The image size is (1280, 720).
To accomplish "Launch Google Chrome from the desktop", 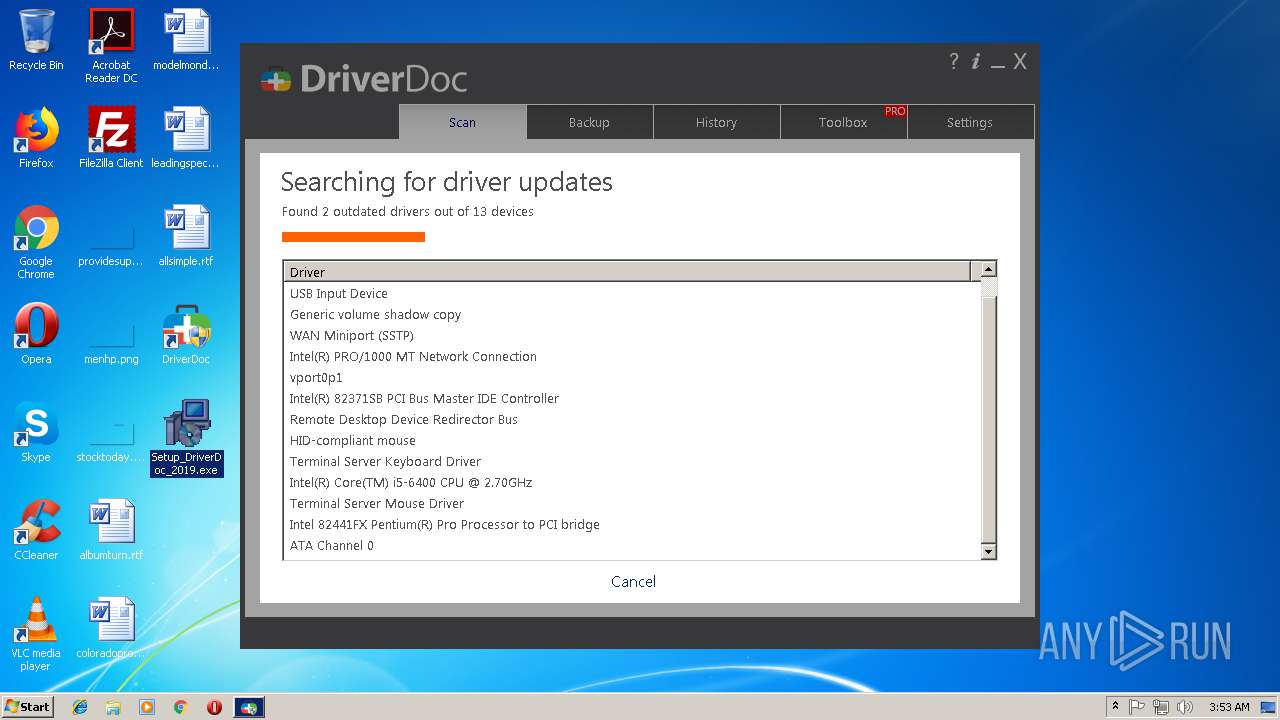I will pyautogui.click(x=36, y=242).
